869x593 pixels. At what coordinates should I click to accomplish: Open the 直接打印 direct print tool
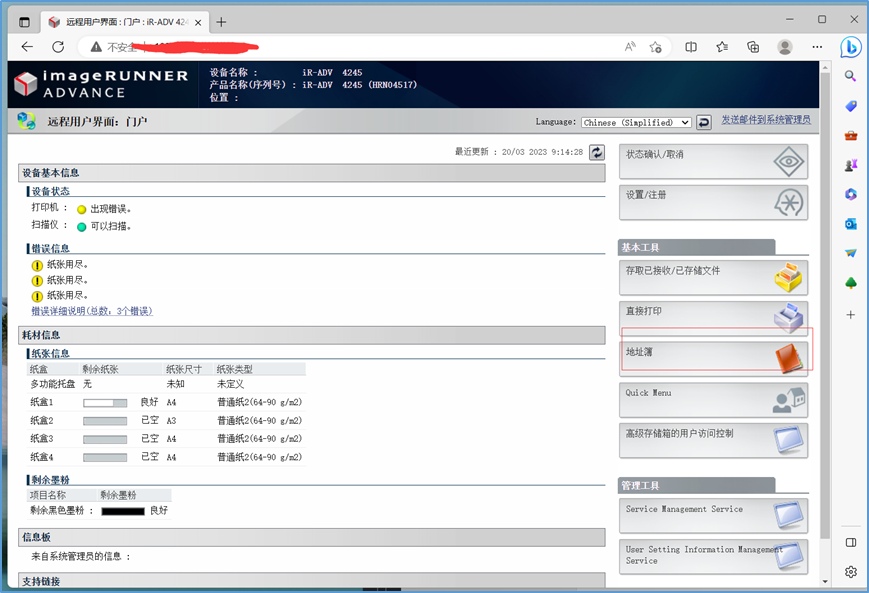(x=713, y=317)
